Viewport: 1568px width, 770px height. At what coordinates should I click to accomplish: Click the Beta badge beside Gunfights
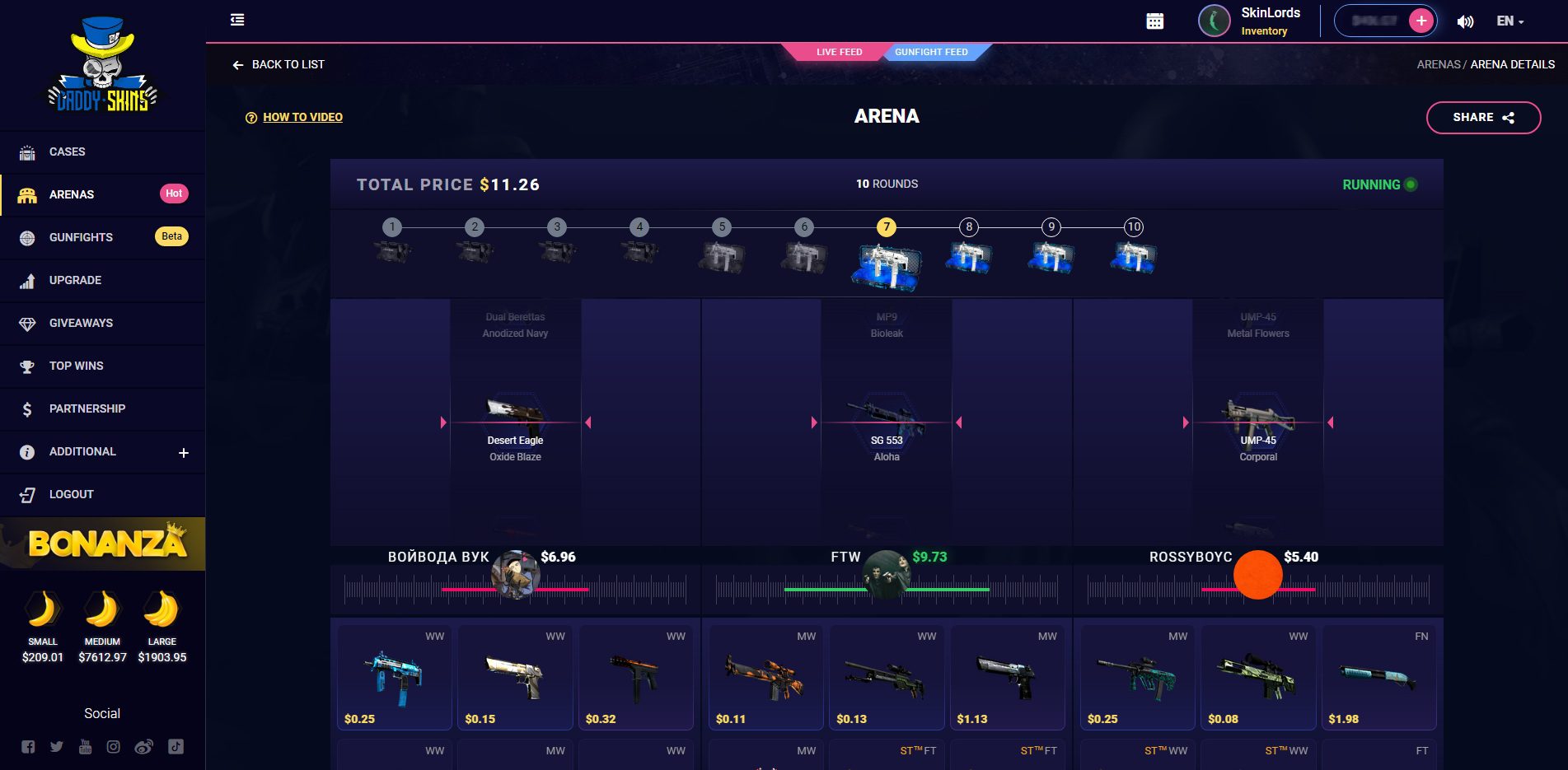pyautogui.click(x=171, y=236)
